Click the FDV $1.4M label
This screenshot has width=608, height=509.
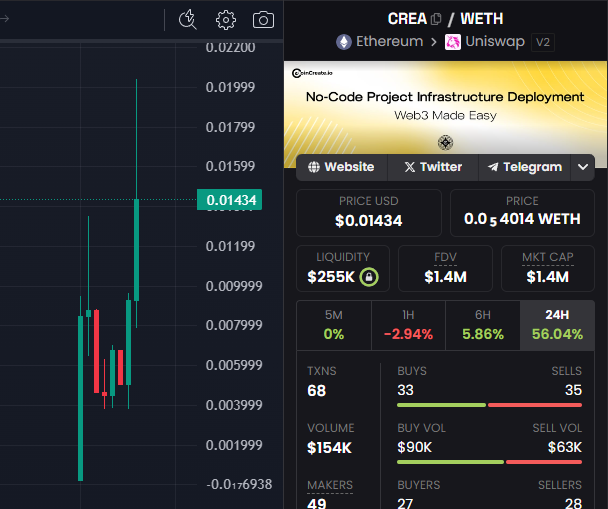click(x=445, y=268)
